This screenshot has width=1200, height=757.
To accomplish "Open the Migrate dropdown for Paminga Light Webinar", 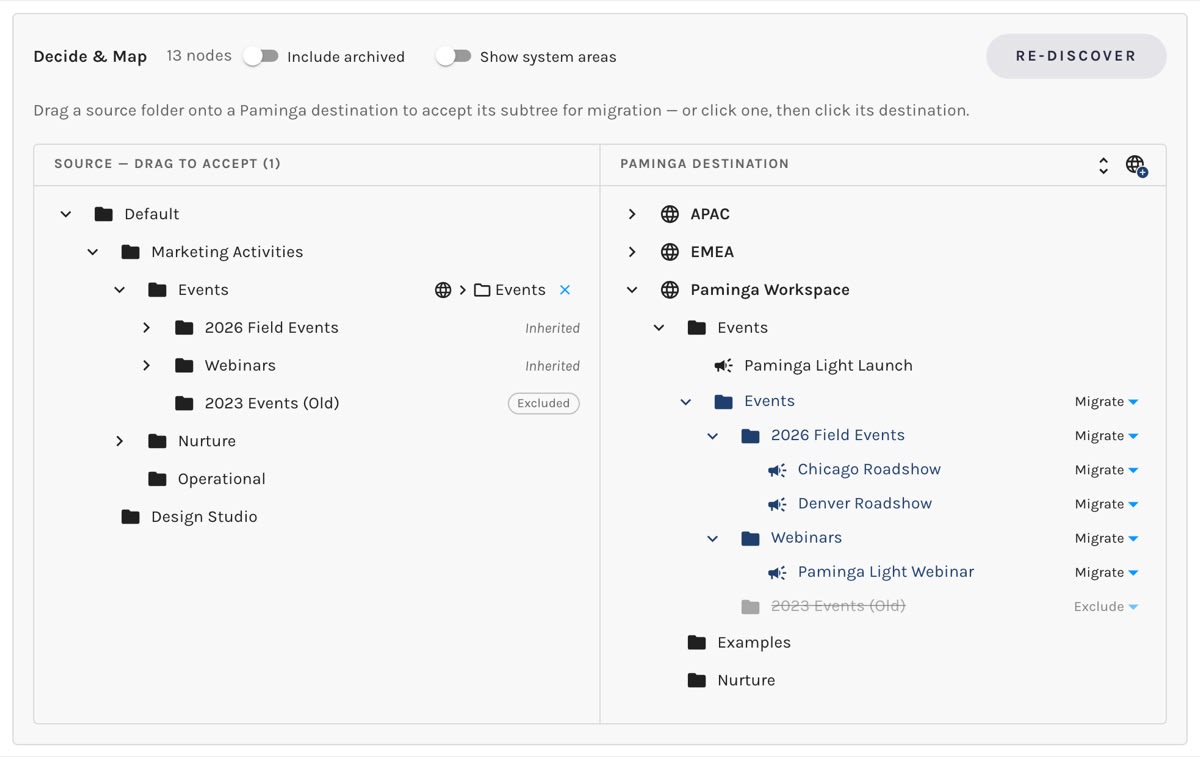I will click(x=1106, y=572).
